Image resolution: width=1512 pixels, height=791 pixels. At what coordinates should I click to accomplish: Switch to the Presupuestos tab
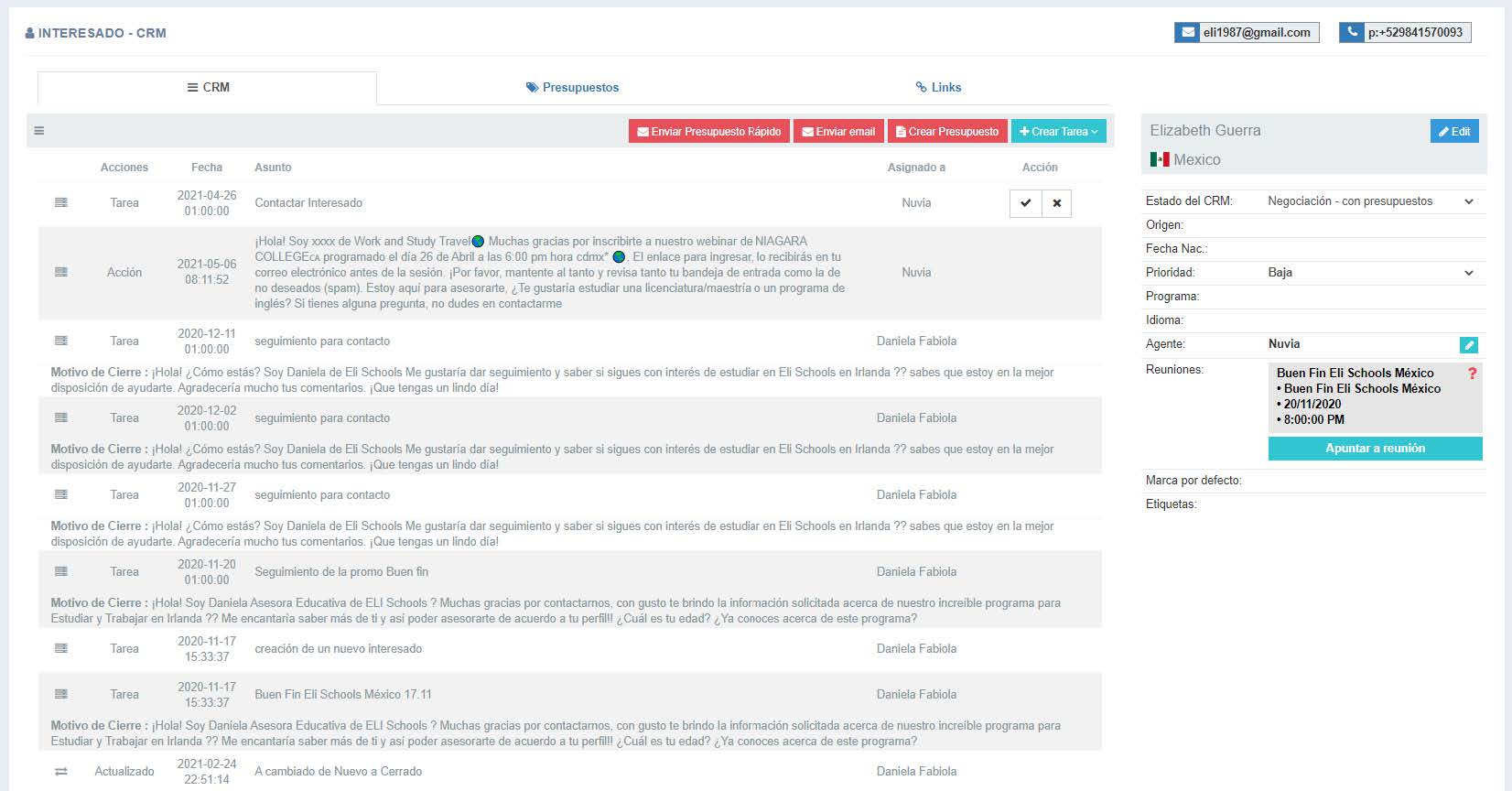[572, 88]
